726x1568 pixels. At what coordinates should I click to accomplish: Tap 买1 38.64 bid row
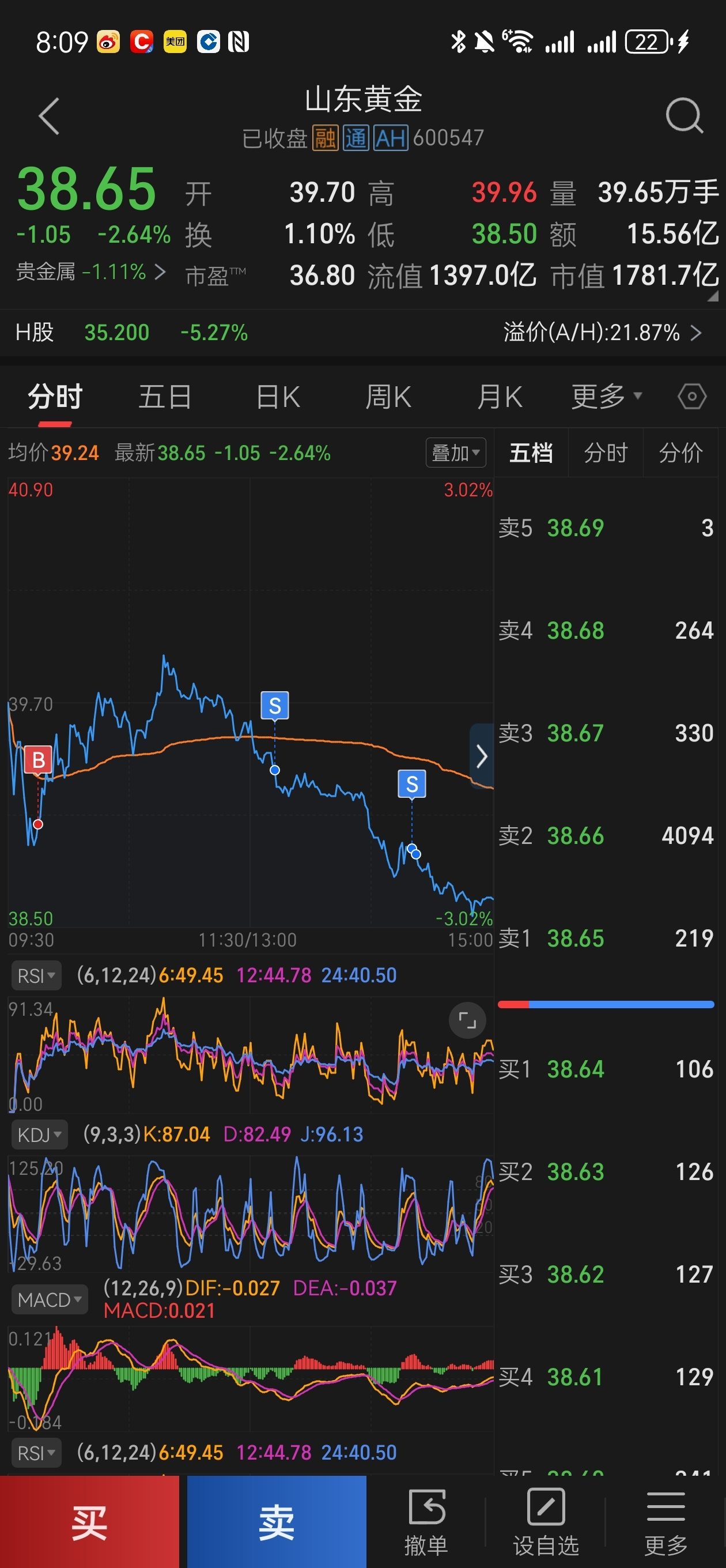point(606,1069)
